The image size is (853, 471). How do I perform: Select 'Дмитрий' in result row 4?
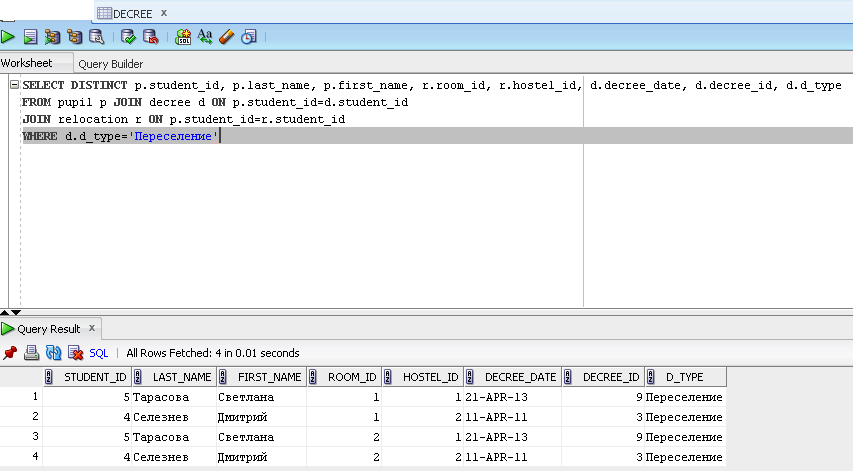243,457
